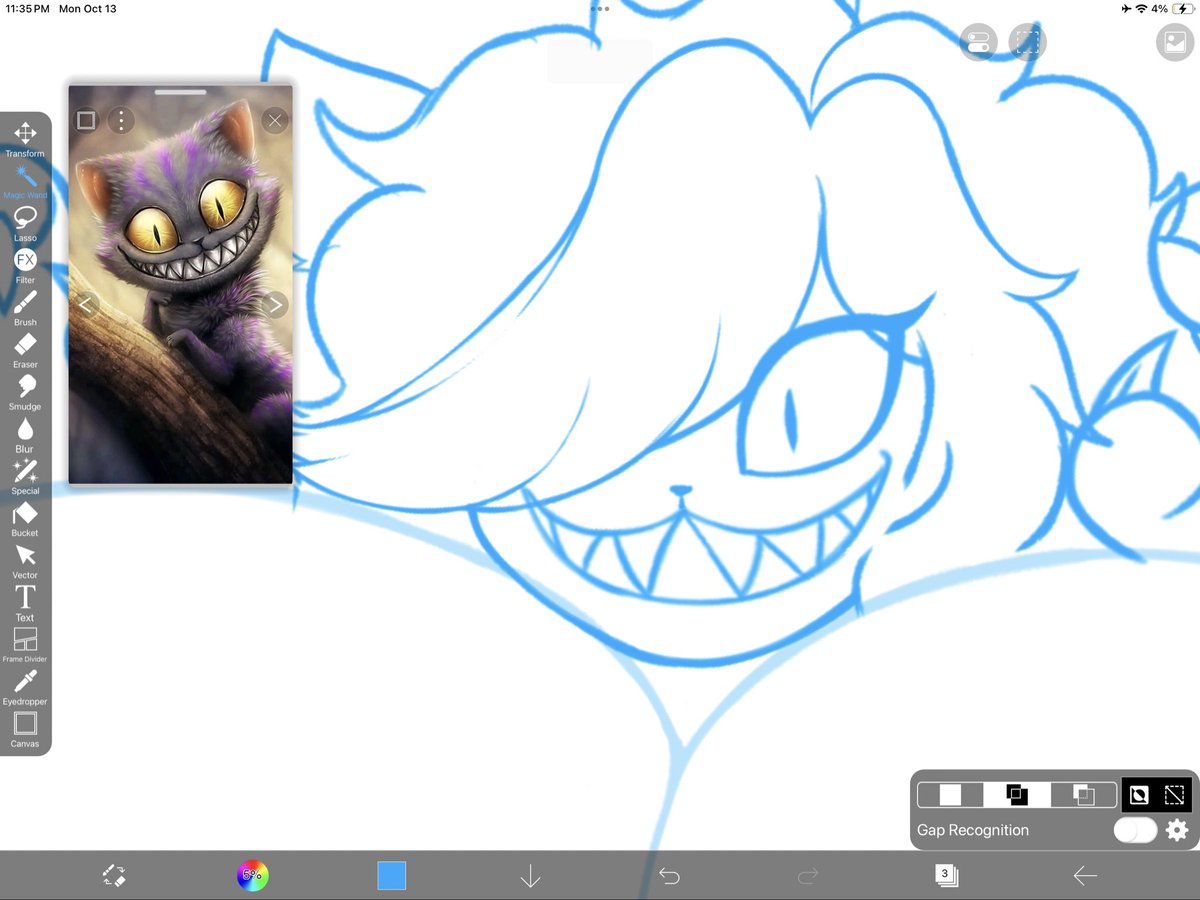Tap the back arrow to exit canvas
The width and height of the screenshot is (1200, 900).
point(1085,876)
